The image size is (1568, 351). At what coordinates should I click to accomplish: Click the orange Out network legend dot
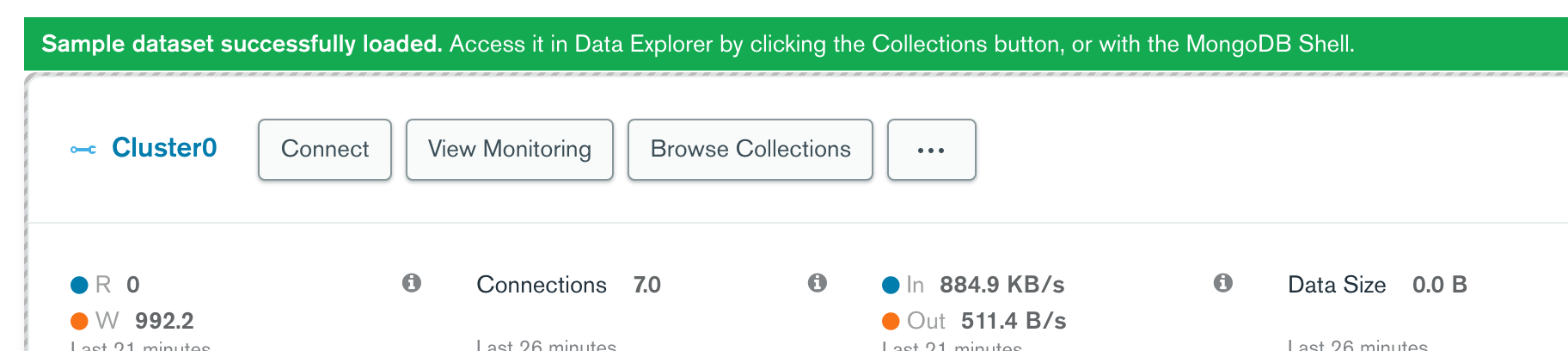point(891,321)
